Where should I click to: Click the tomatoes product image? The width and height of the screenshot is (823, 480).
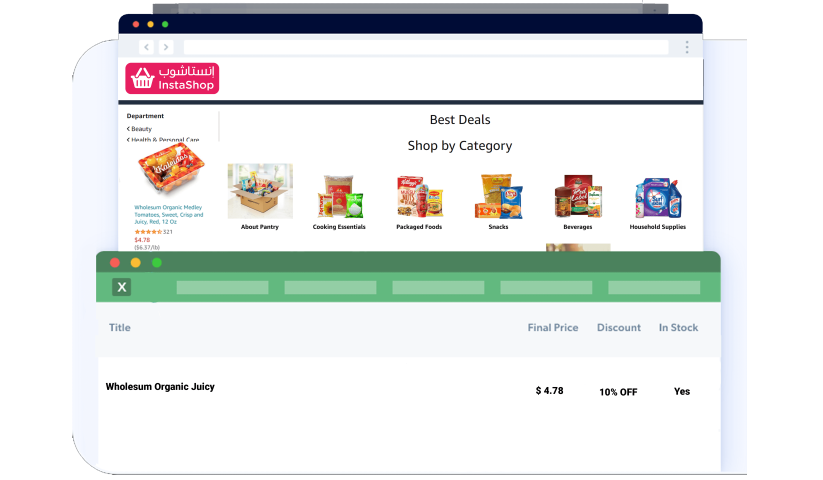[171, 169]
